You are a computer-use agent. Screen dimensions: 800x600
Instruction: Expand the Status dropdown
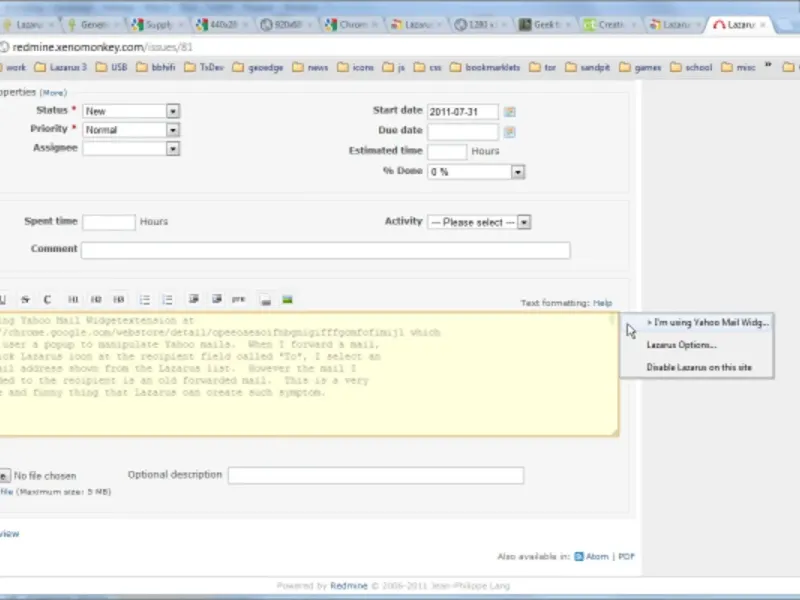click(x=131, y=111)
